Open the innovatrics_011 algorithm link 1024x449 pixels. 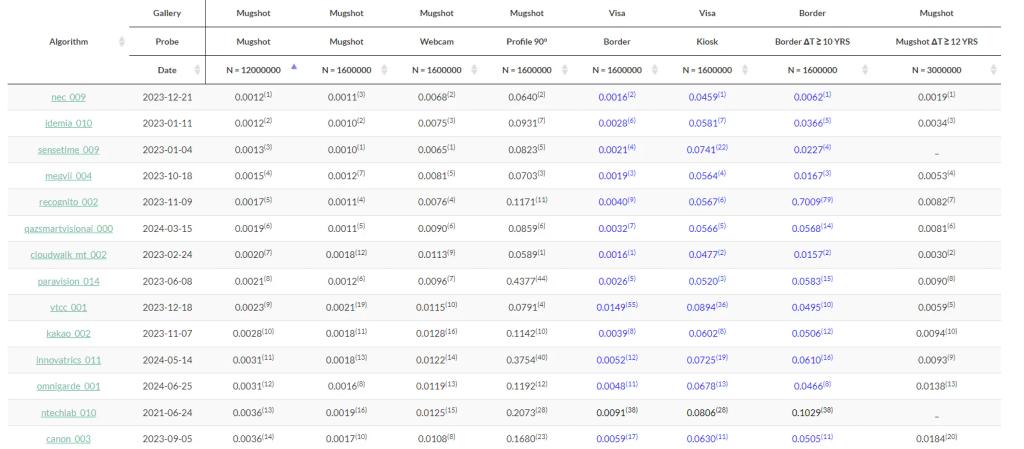click(x=69, y=360)
